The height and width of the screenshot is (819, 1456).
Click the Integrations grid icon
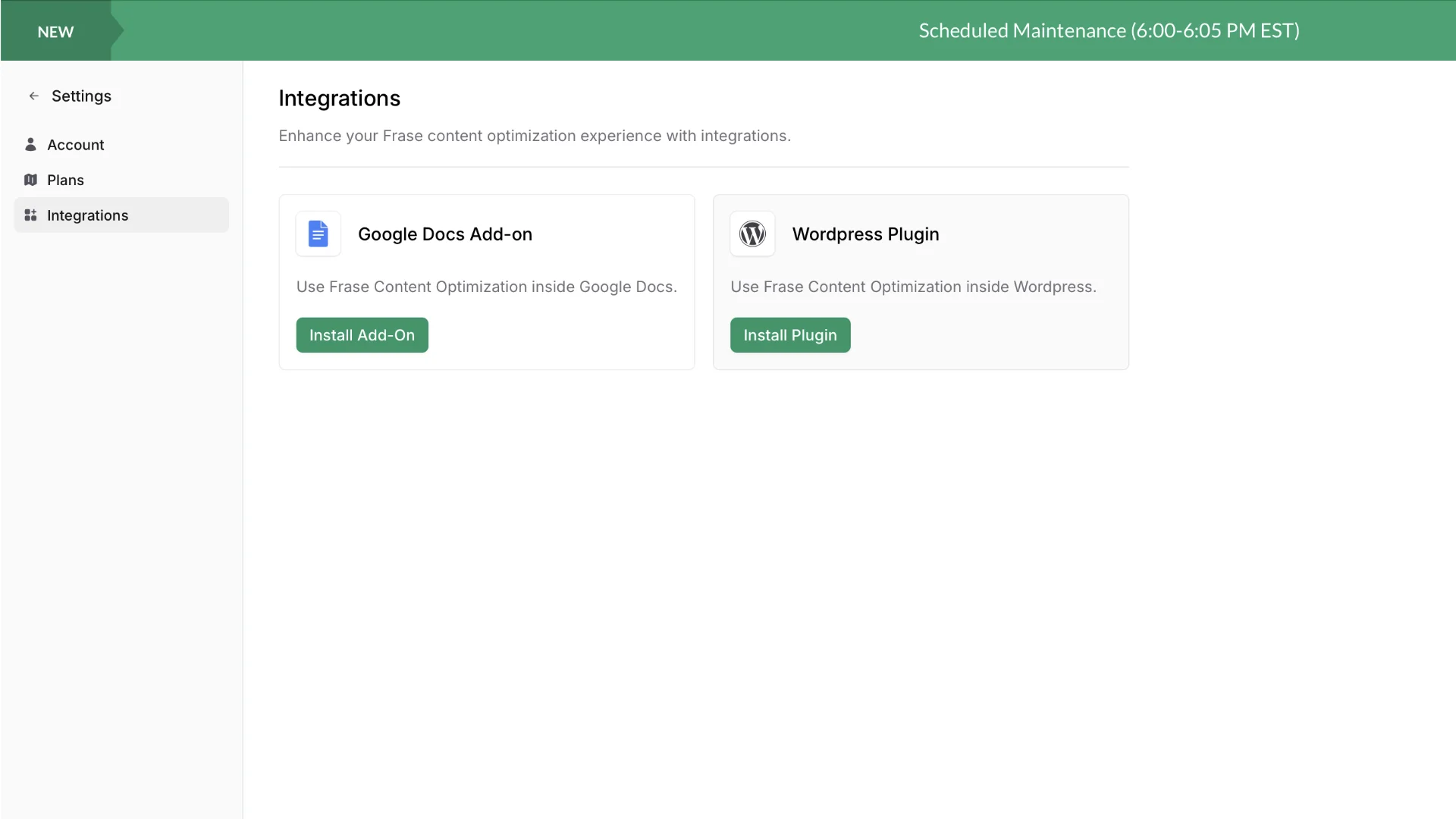pyautogui.click(x=30, y=215)
